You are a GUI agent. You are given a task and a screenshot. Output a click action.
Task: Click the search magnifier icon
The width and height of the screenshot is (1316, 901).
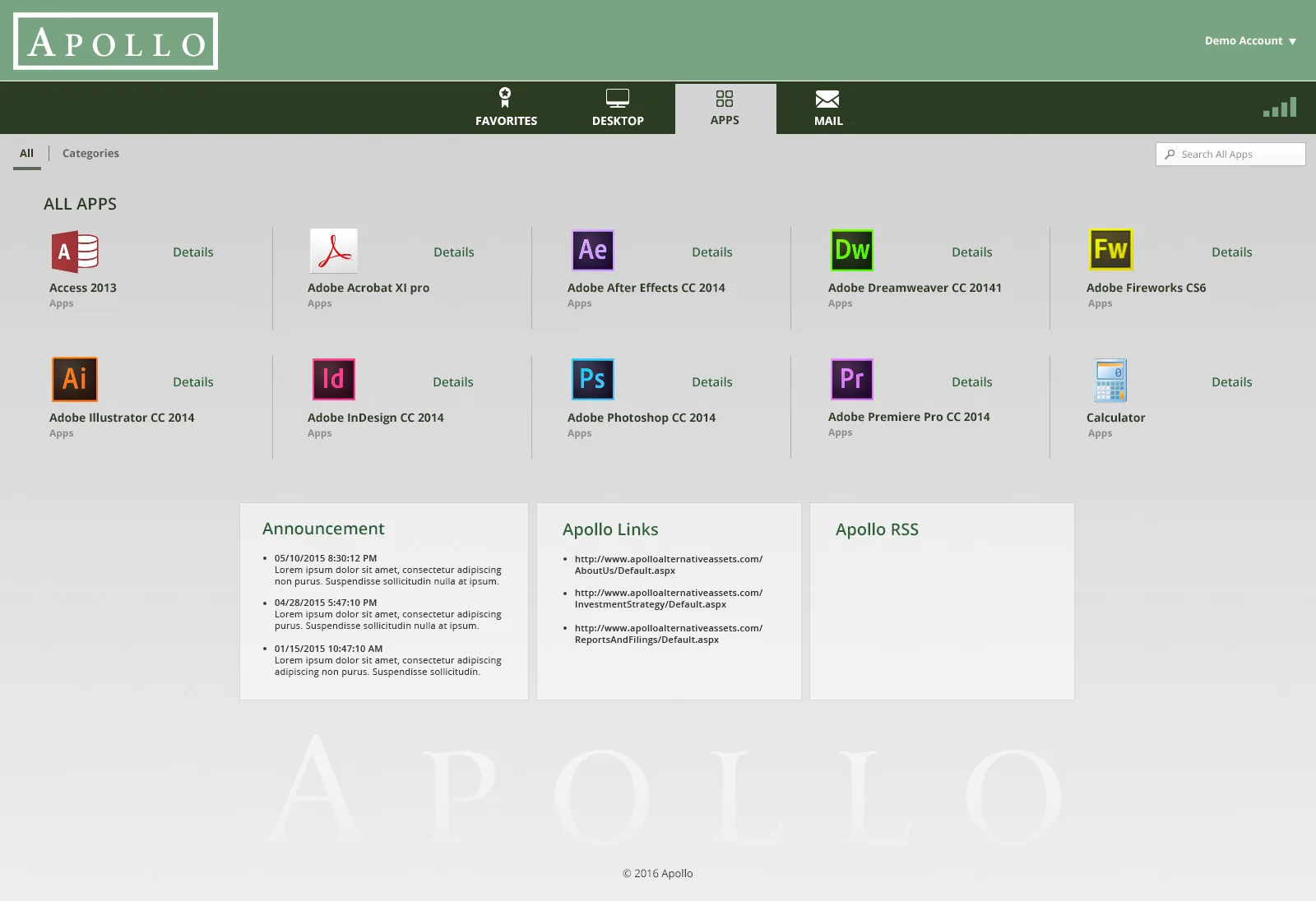tap(1170, 155)
